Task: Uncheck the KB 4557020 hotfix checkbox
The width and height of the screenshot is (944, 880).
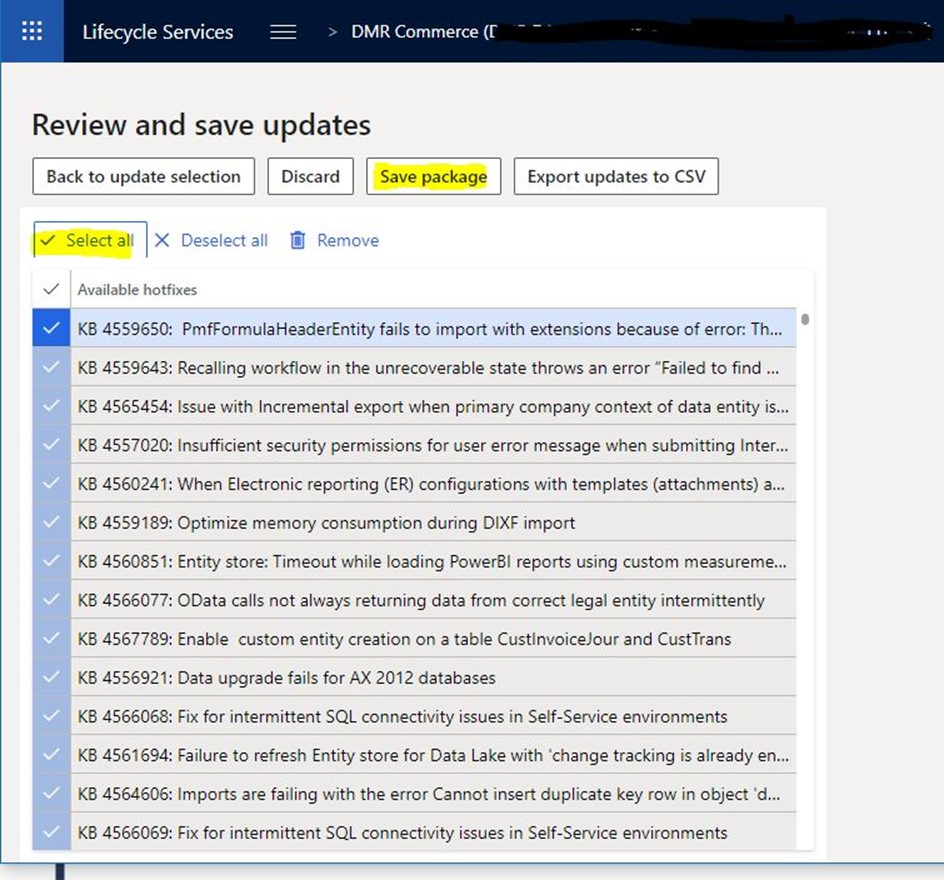Action: pyautogui.click(x=51, y=445)
